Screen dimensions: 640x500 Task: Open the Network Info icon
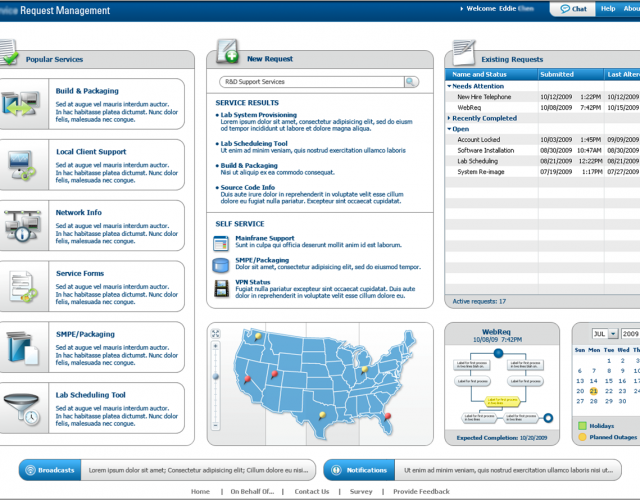(22, 226)
